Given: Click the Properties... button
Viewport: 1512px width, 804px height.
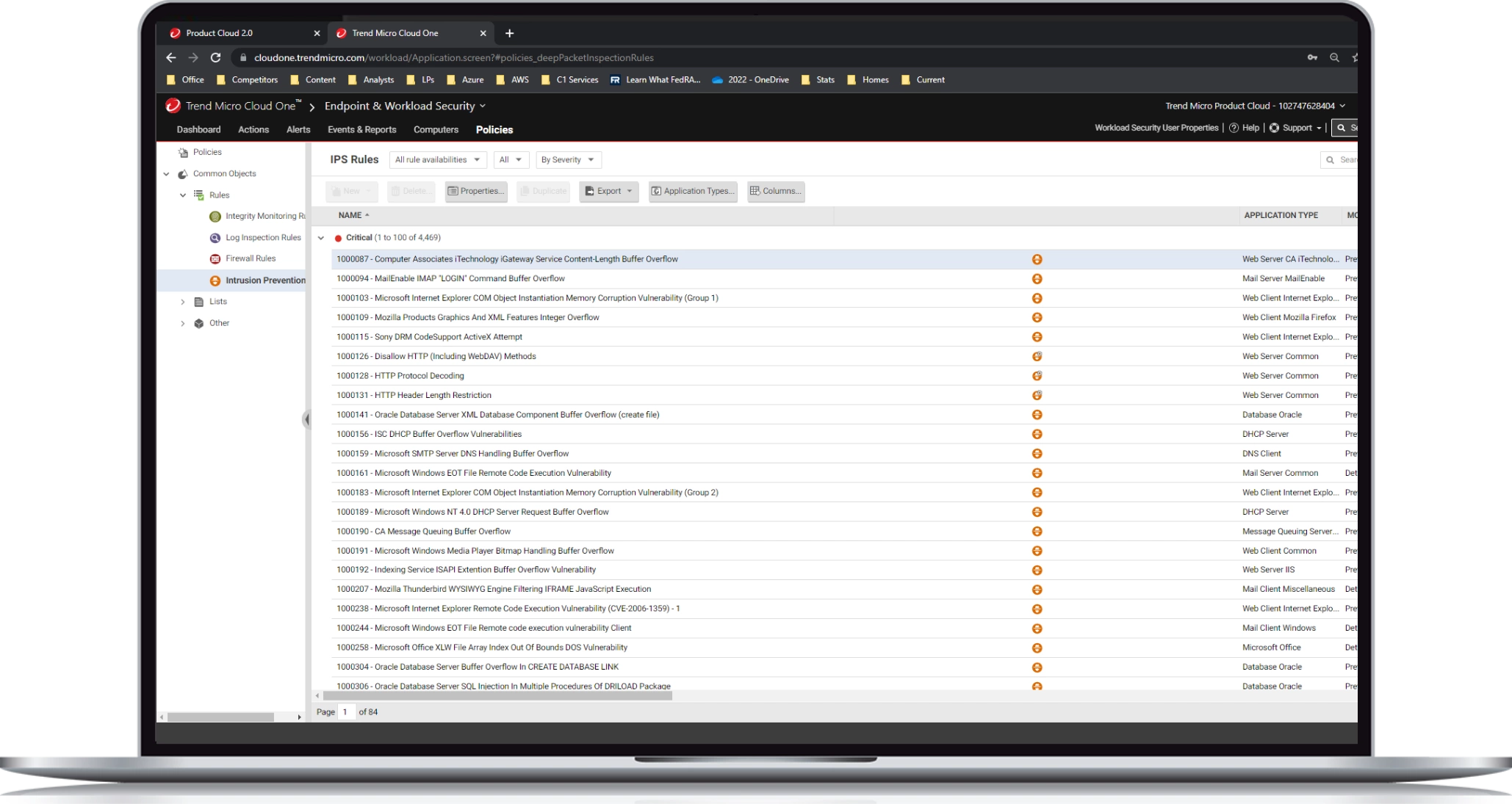Looking at the screenshot, I should pyautogui.click(x=475, y=191).
